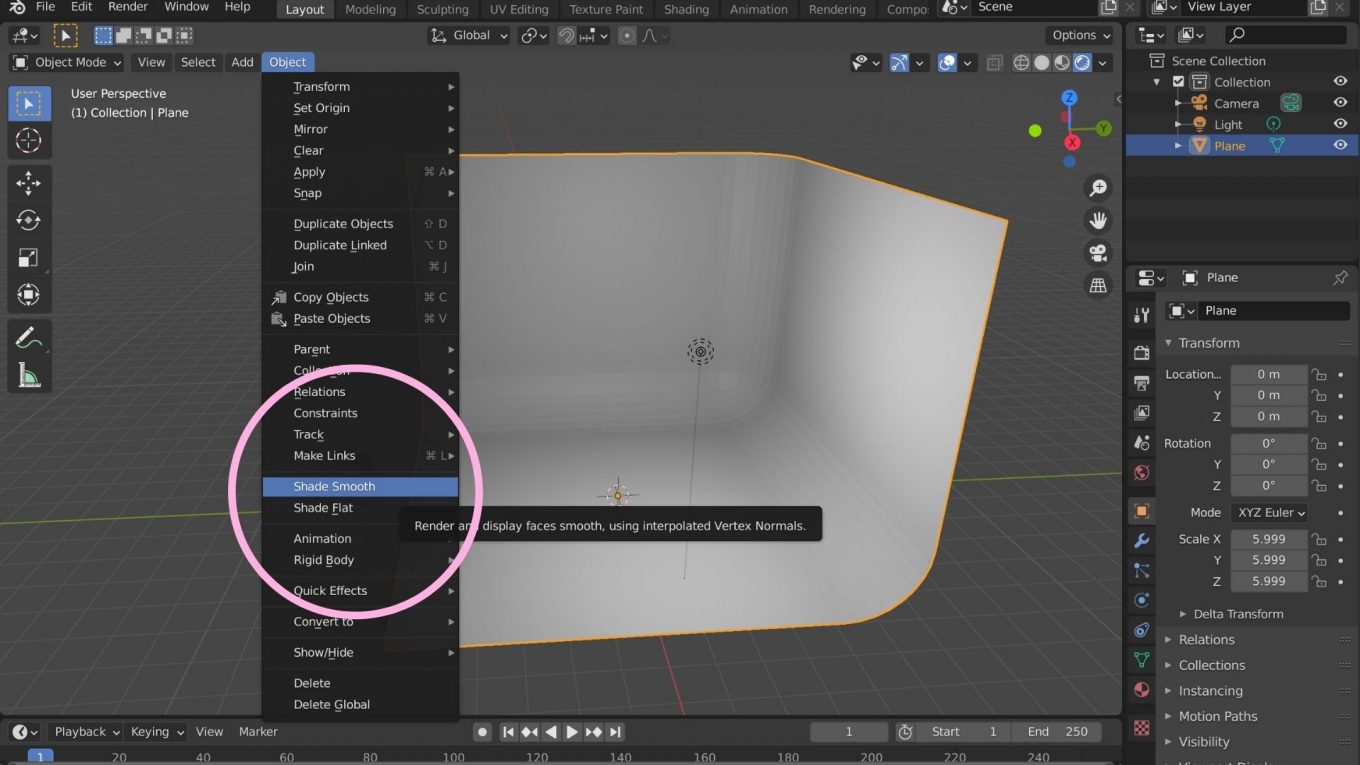Open the Transform Orientation Global dropdown
The height and width of the screenshot is (765, 1360).
coord(470,35)
